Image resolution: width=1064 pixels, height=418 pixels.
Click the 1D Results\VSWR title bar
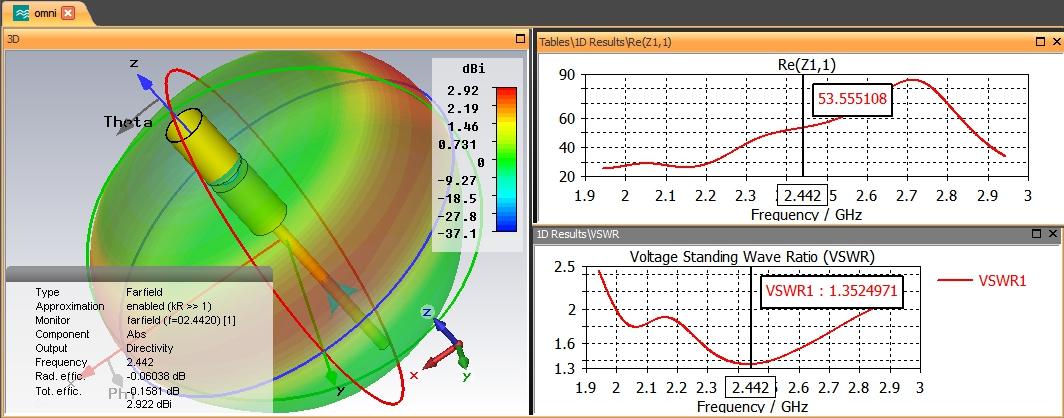click(799, 234)
